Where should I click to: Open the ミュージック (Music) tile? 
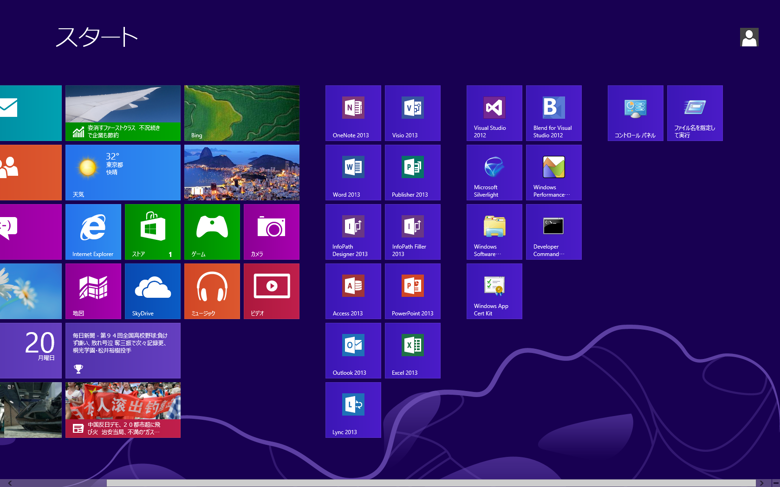point(212,291)
